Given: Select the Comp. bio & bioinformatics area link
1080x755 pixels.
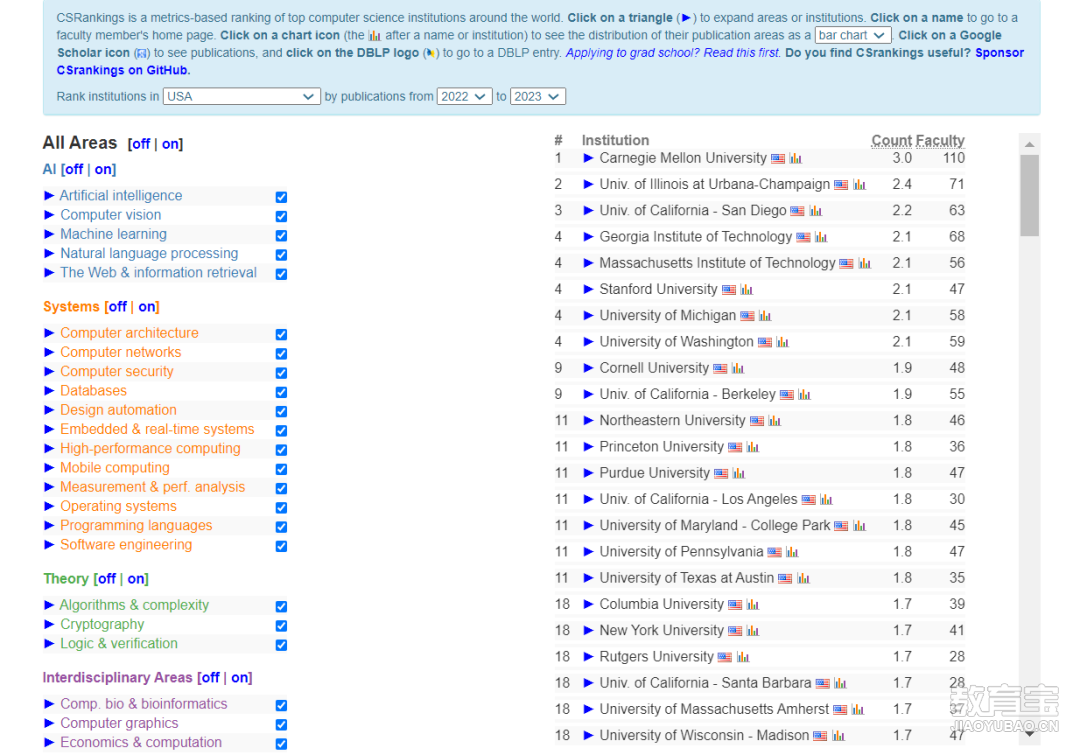Looking at the screenshot, I should coord(143,704).
